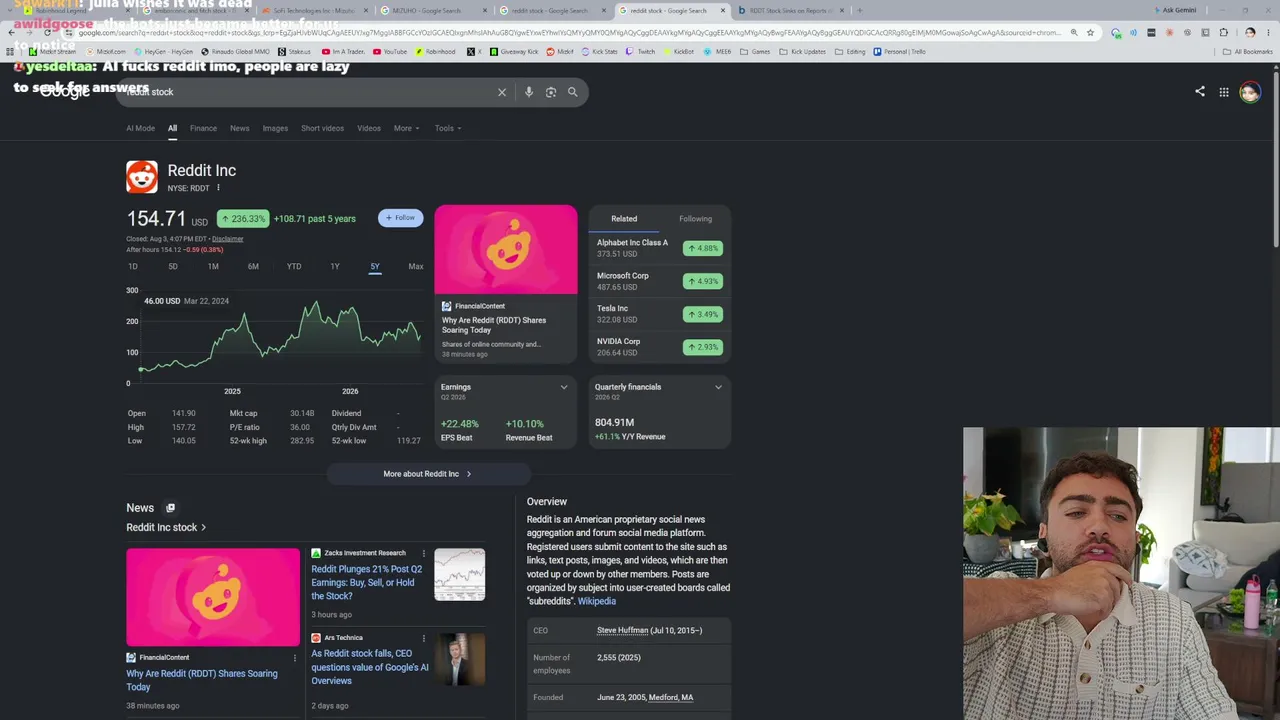Open the Steve Huffman CEO link
The height and width of the screenshot is (720, 1280).
click(622, 631)
